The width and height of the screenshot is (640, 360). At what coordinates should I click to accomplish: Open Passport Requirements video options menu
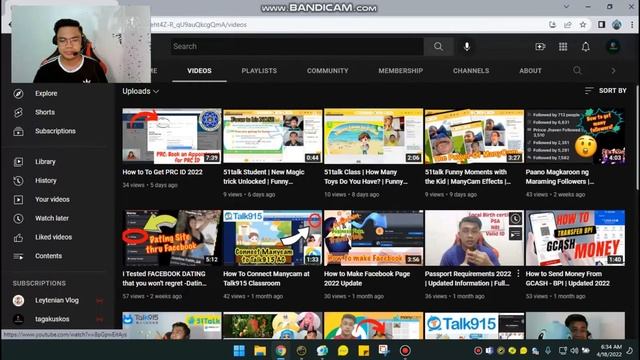click(518, 273)
